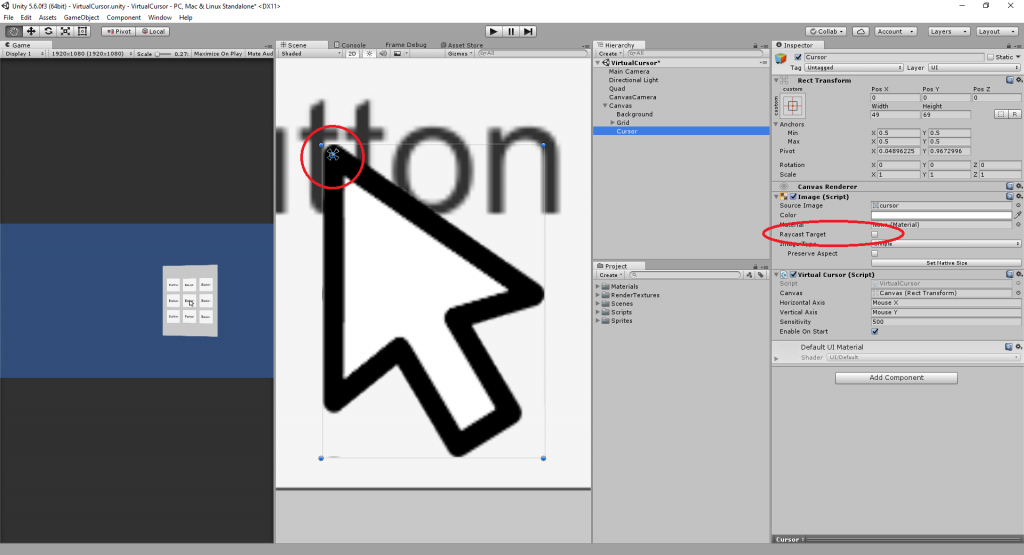
Task: Pick color with the eyedropper icon
Action: [x=1018, y=215]
